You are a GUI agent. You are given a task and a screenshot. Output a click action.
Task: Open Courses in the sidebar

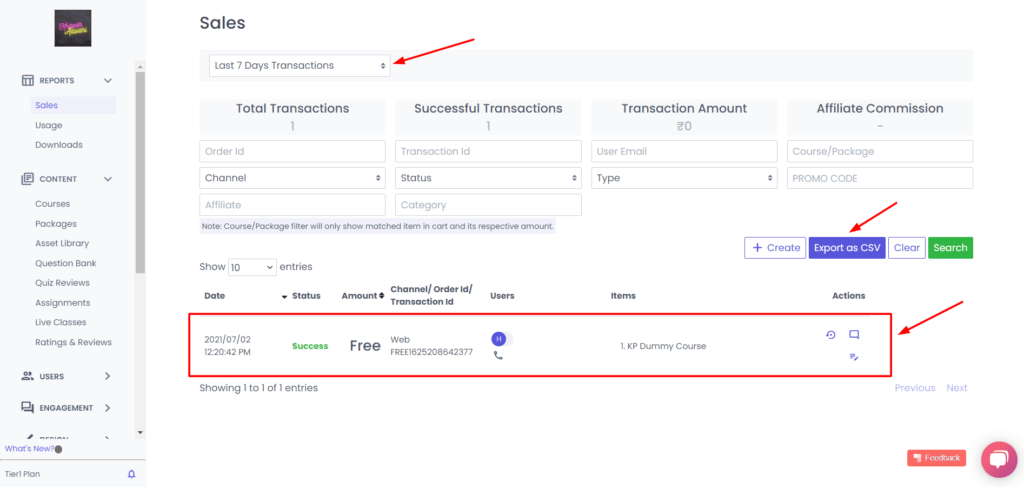[x=52, y=204]
